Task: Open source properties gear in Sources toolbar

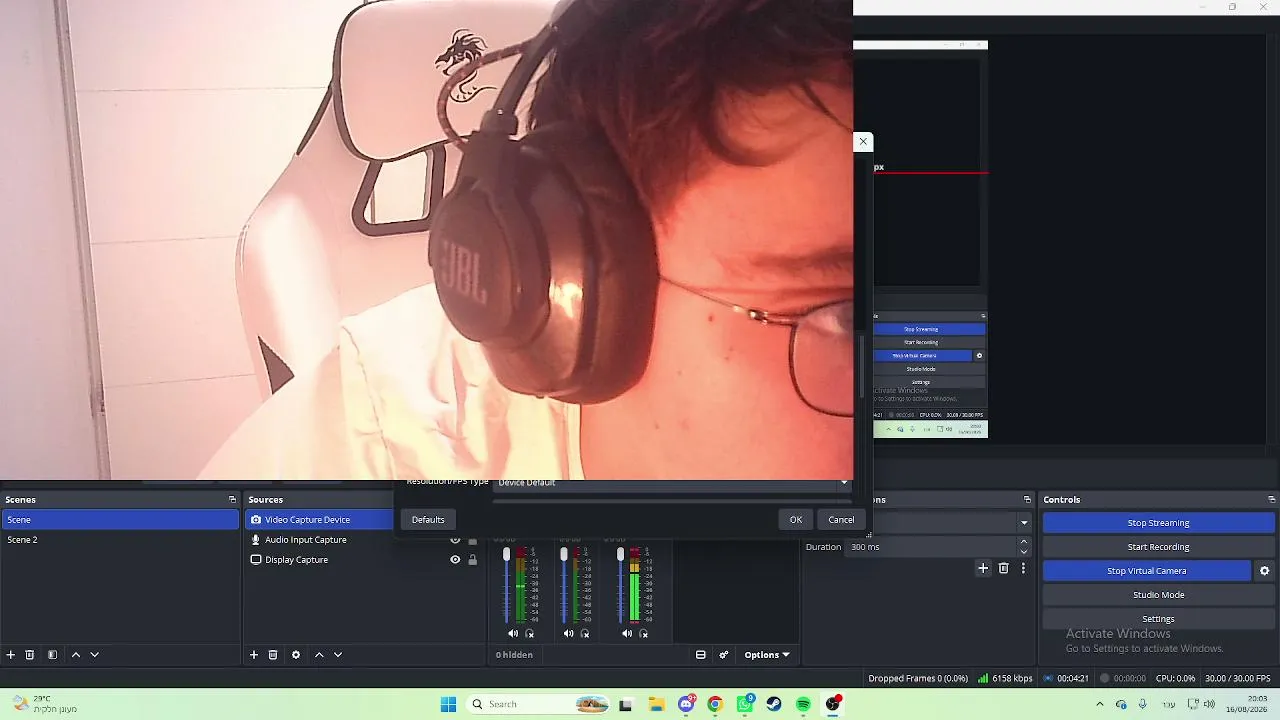Action: pos(296,655)
